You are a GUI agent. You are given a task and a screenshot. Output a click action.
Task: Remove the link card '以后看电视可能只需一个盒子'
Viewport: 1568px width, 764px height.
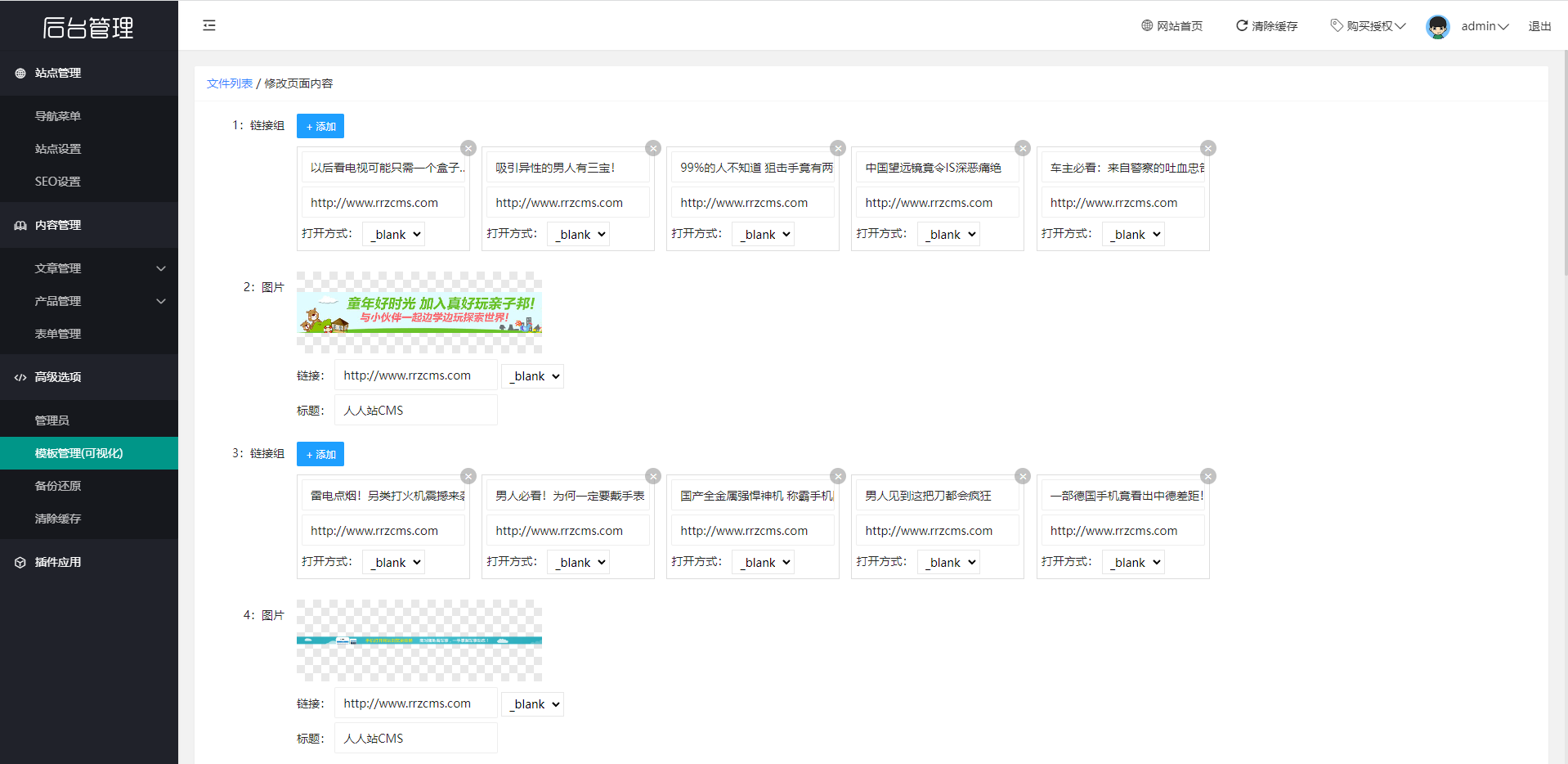tap(468, 148)
